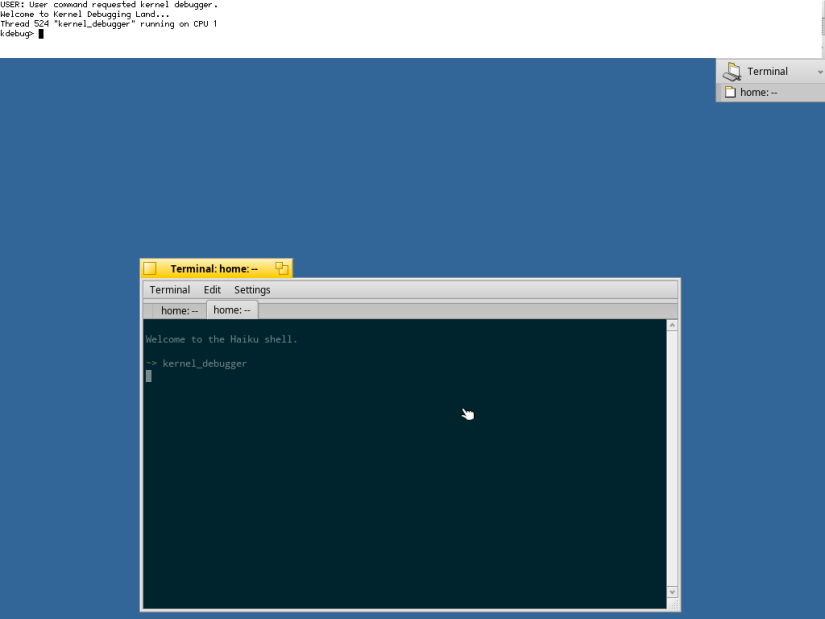This screenshot has width=825, height=619.
Task: Click the 'USER: User command requested kernel debugger.' line
Action: (x=109, y=5)
